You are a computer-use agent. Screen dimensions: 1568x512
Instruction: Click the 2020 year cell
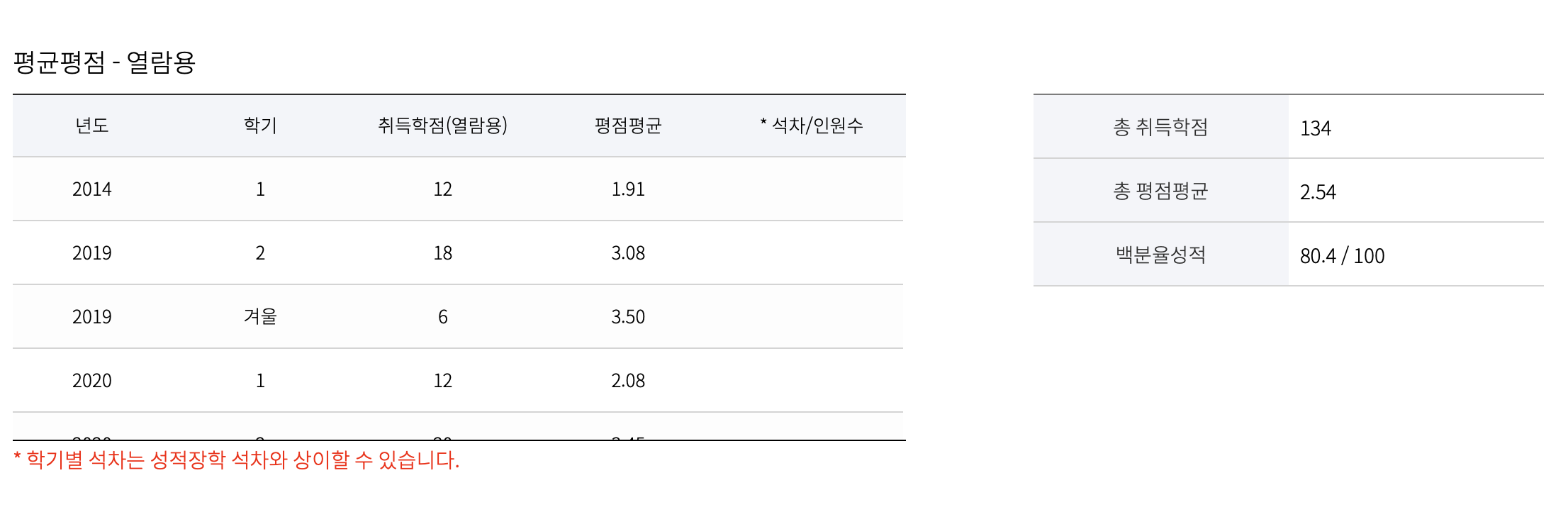[x=92, y=381]
